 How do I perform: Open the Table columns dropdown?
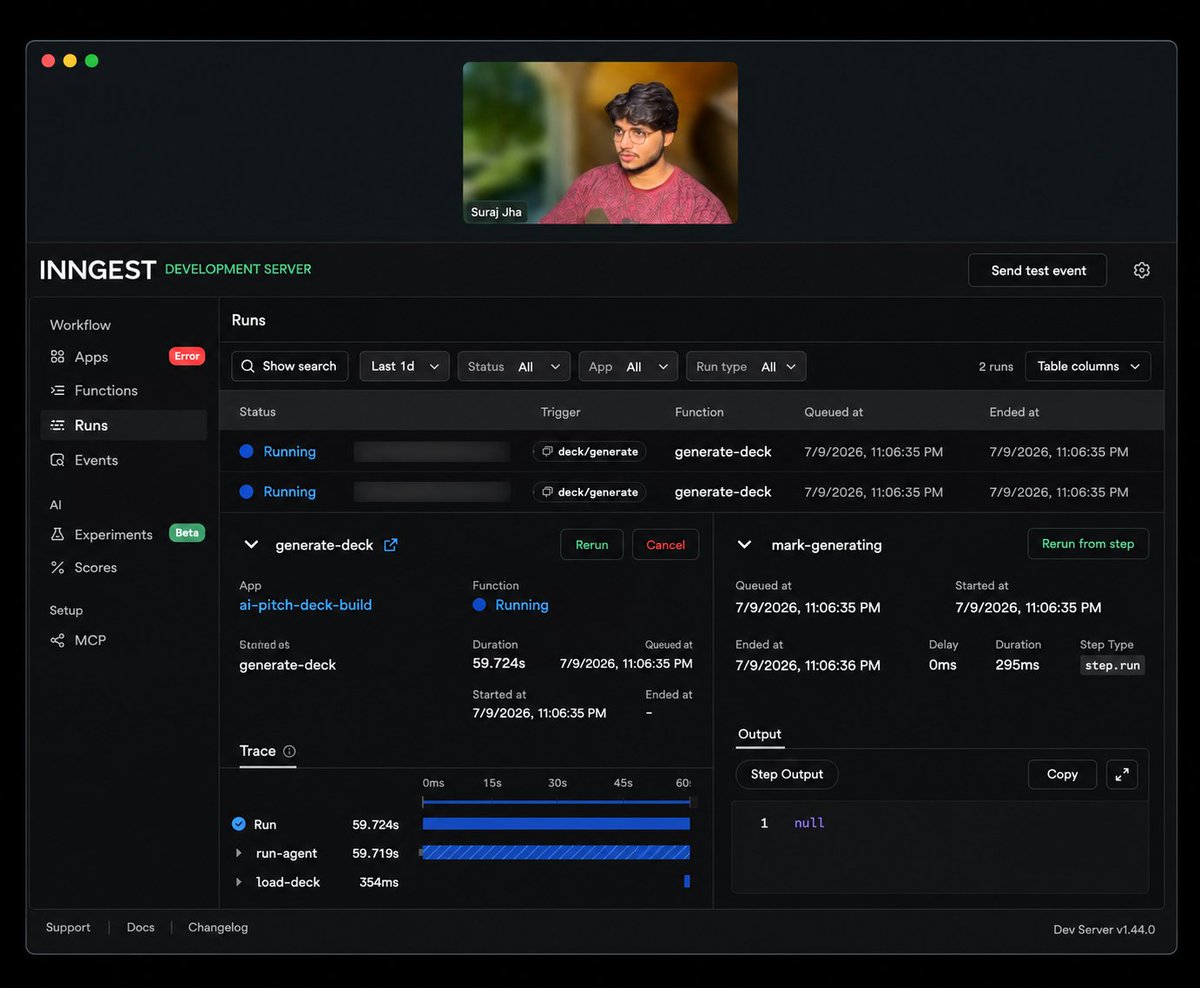(x=1088, y=366)
